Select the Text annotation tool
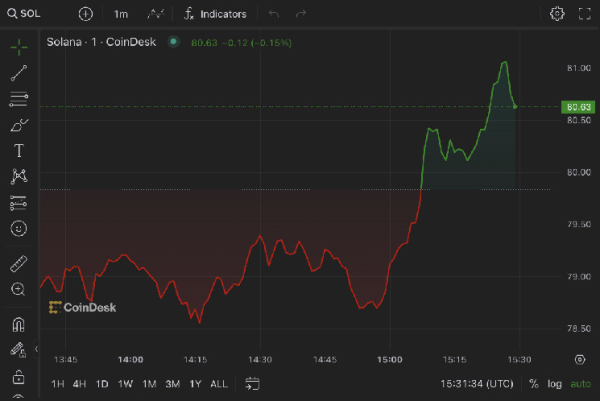 coord(18,151)
